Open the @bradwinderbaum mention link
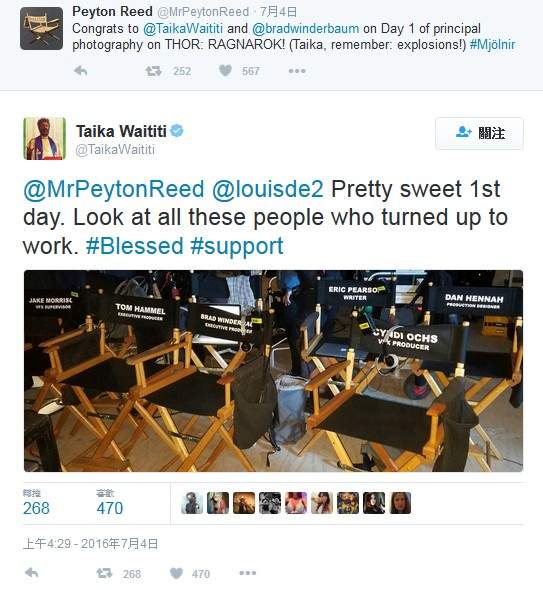The height and width of the screenshot is (590, 543). click(x=305, y=29)
